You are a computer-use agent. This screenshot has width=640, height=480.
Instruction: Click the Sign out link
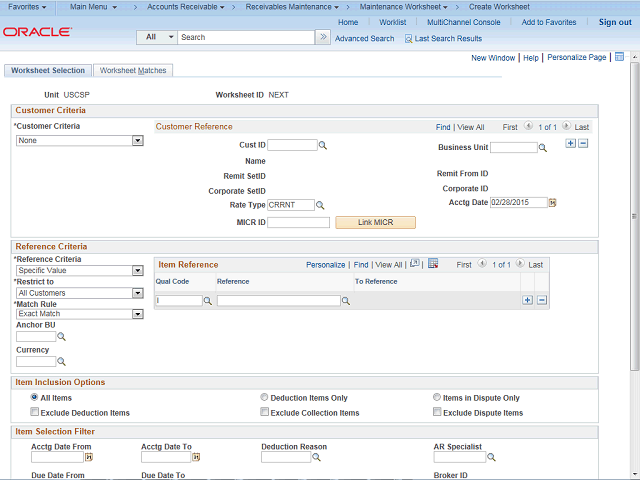(x=614, y=22)
